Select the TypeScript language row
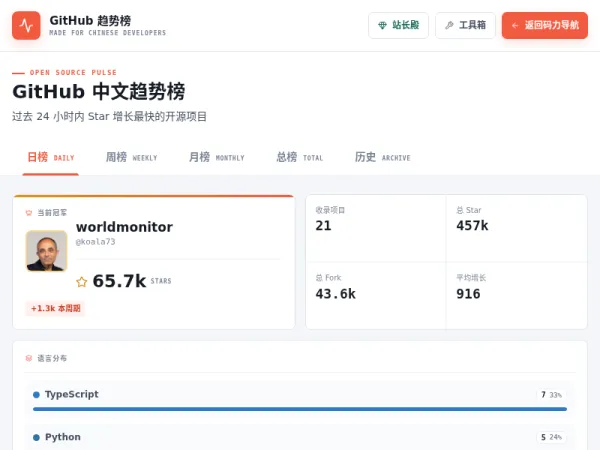600x450 pixels. (x=300, y=399)
